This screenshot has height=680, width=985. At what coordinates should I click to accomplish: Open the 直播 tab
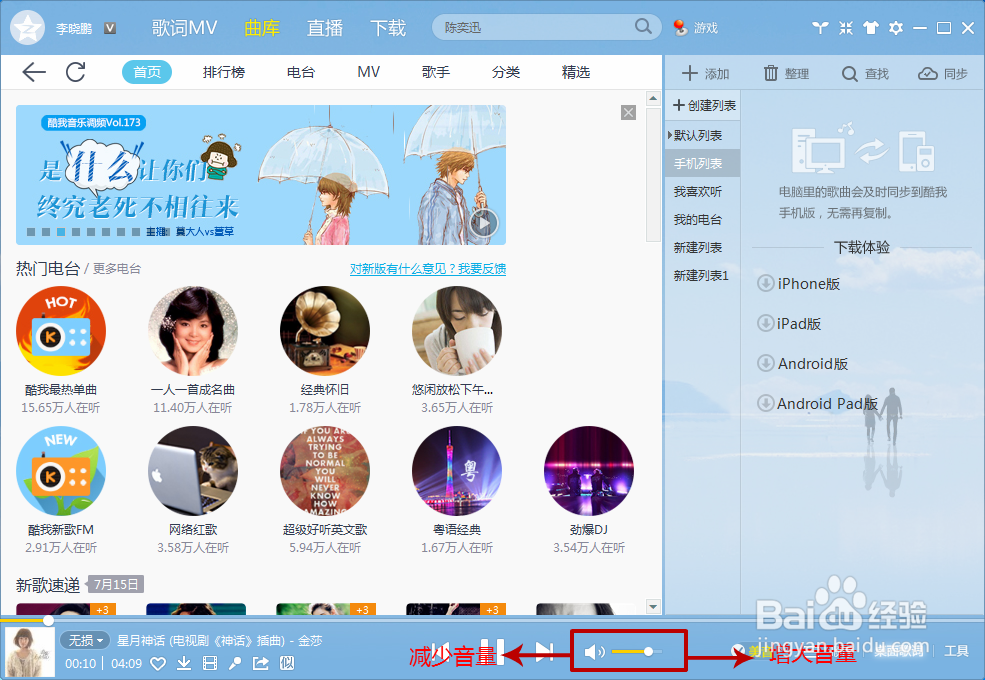pos(325,28)
